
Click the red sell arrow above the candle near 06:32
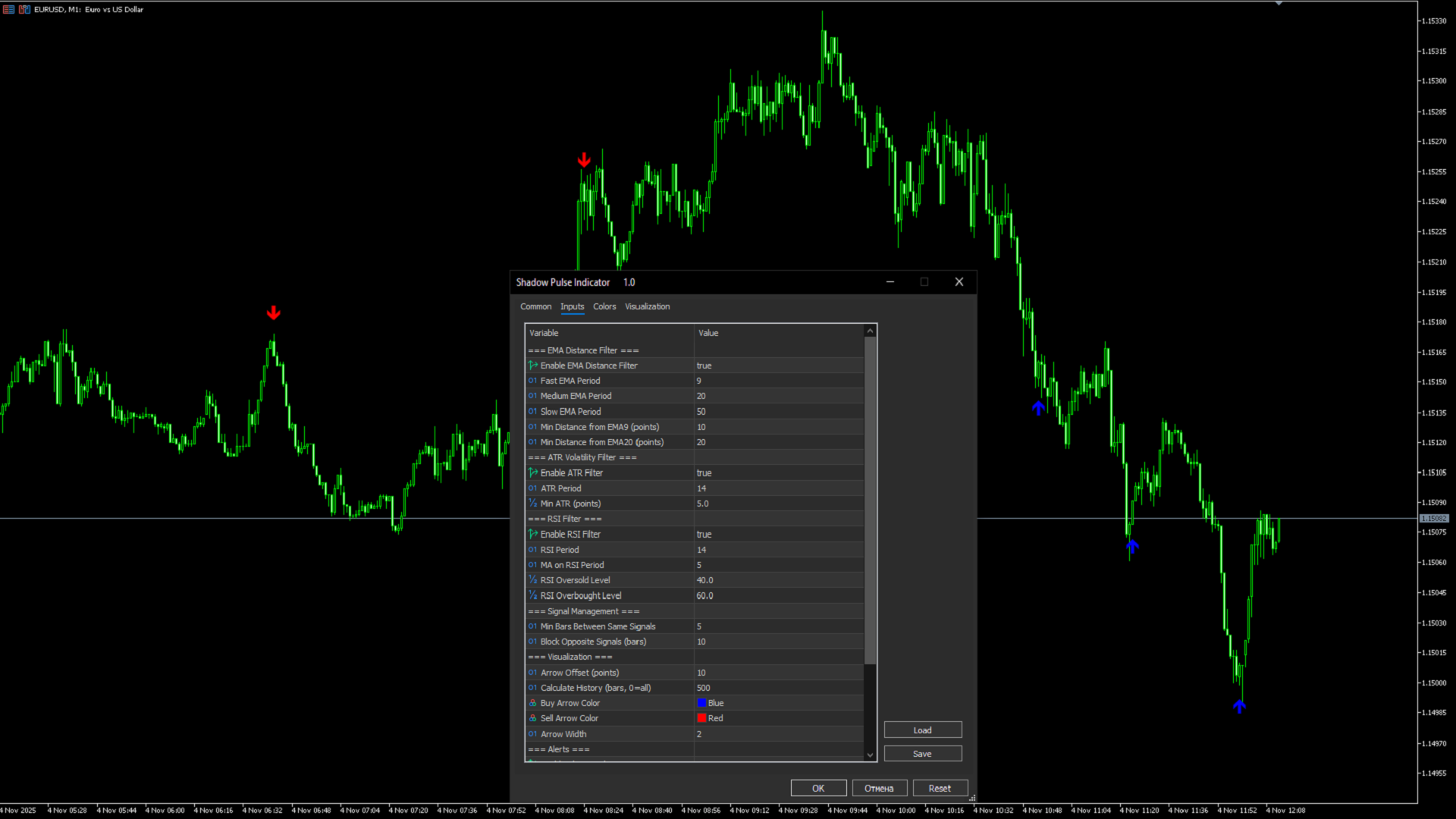pyautogui.click(x=274, y=313)
